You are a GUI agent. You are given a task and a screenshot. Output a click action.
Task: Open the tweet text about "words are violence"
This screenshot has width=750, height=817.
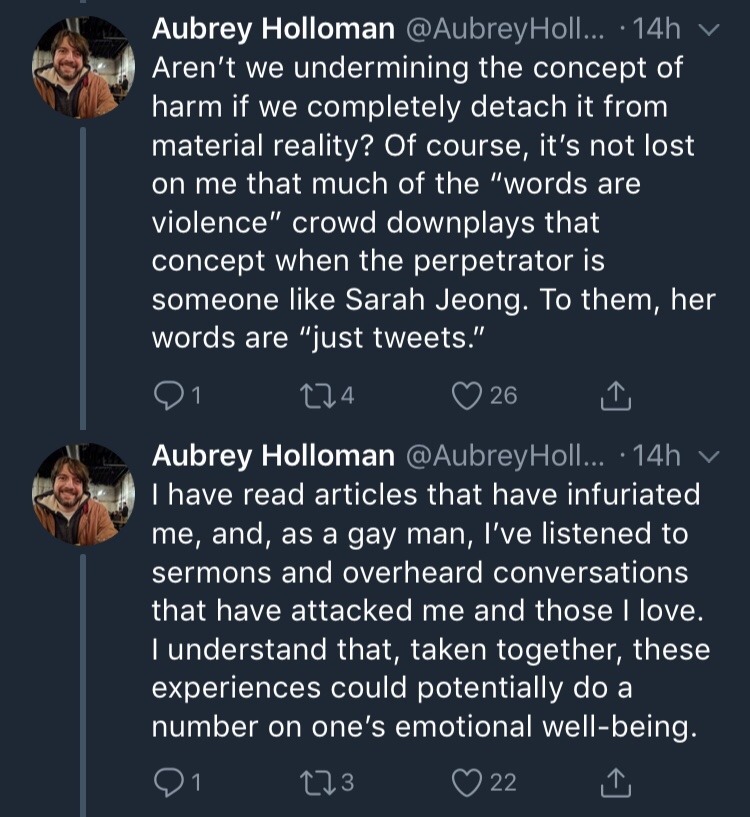pos(420,204)
